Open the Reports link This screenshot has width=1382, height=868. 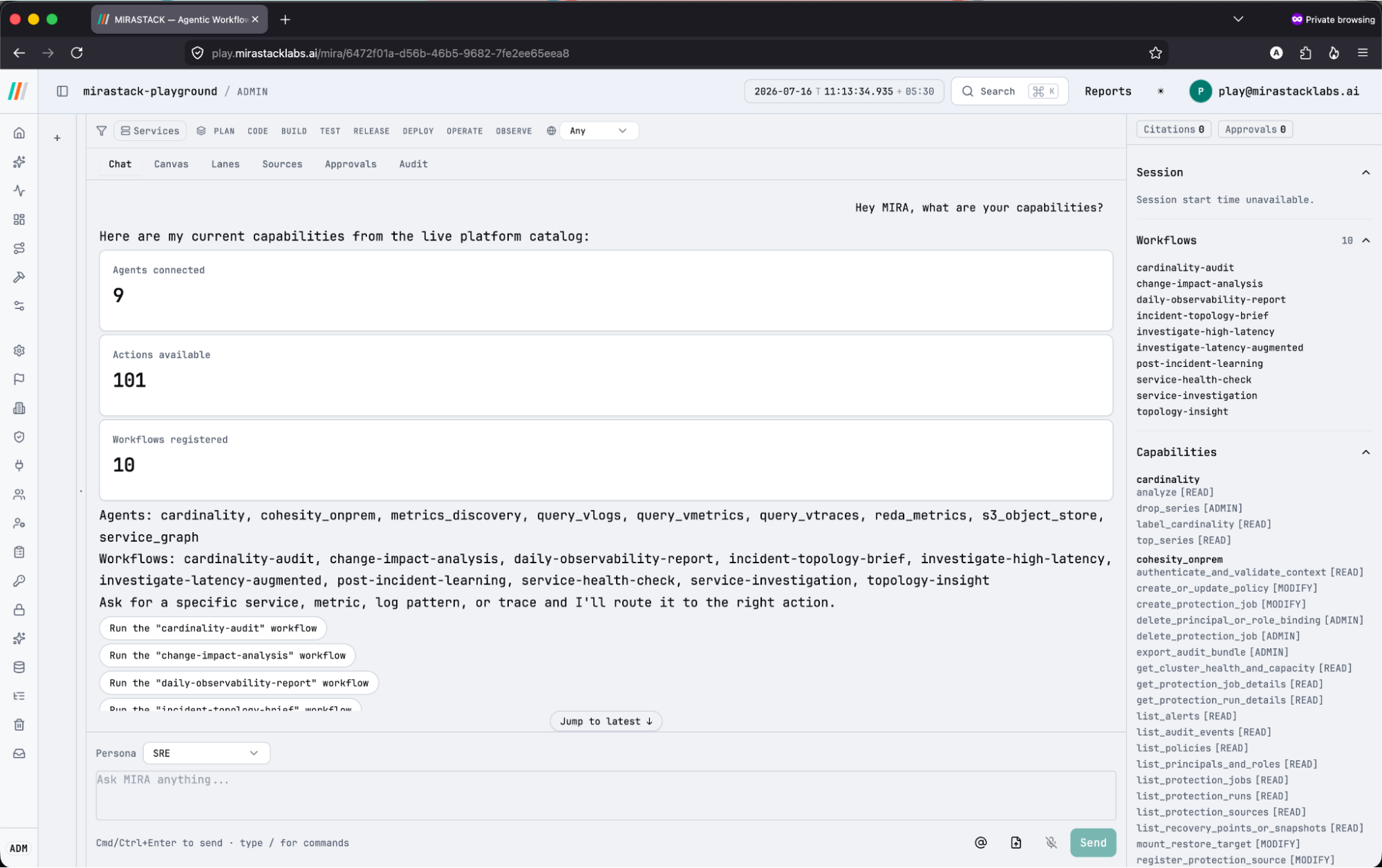pos(1108,91)
